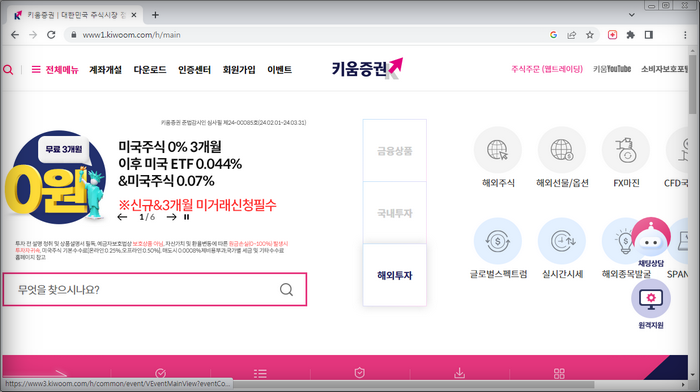This screenshot has width=700, height=392.
Task: Open the 이벤트 menu
Action: tap(279, 70)
